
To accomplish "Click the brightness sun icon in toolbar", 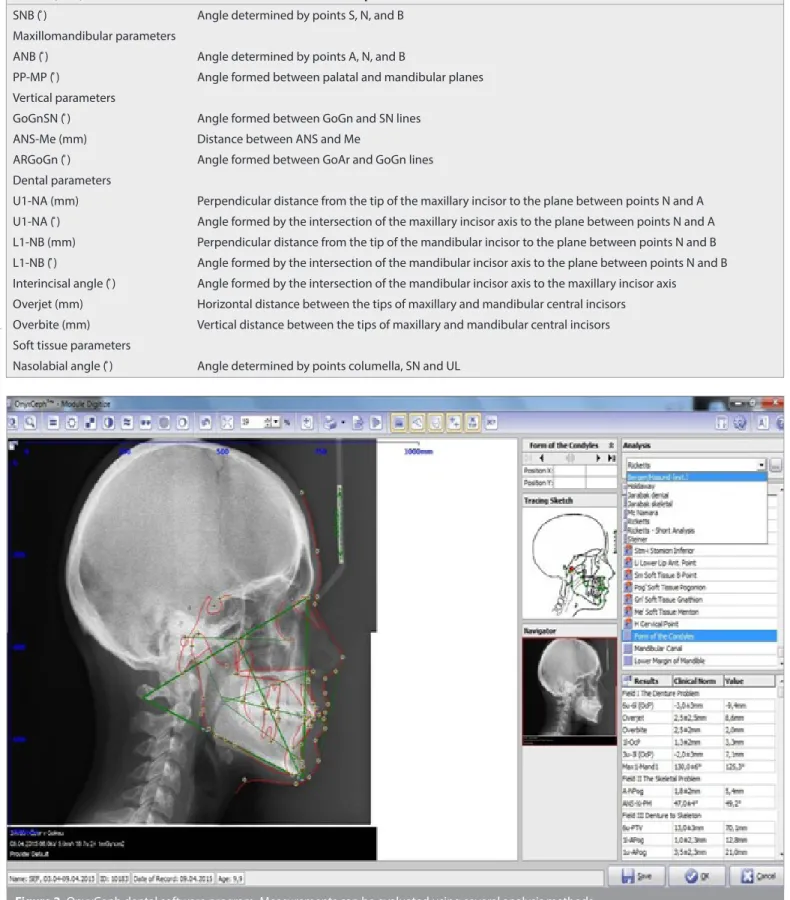I will [x=71, y=423].
